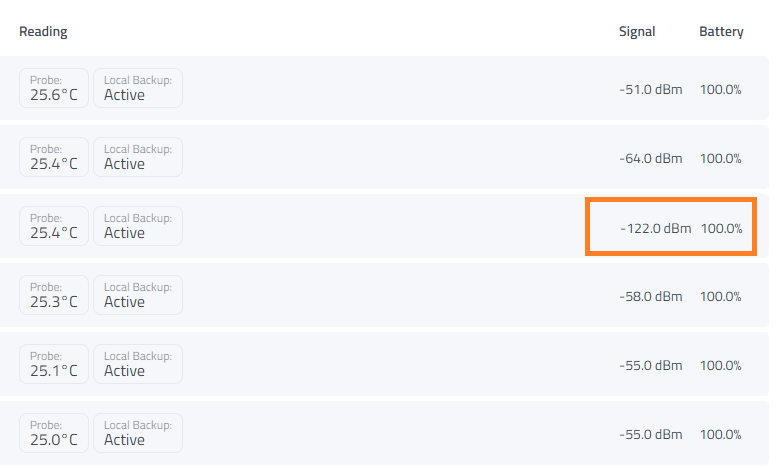Click Local Backup Active badge beside 25.6°C probe
776x468 pixels.
[138, 88]
